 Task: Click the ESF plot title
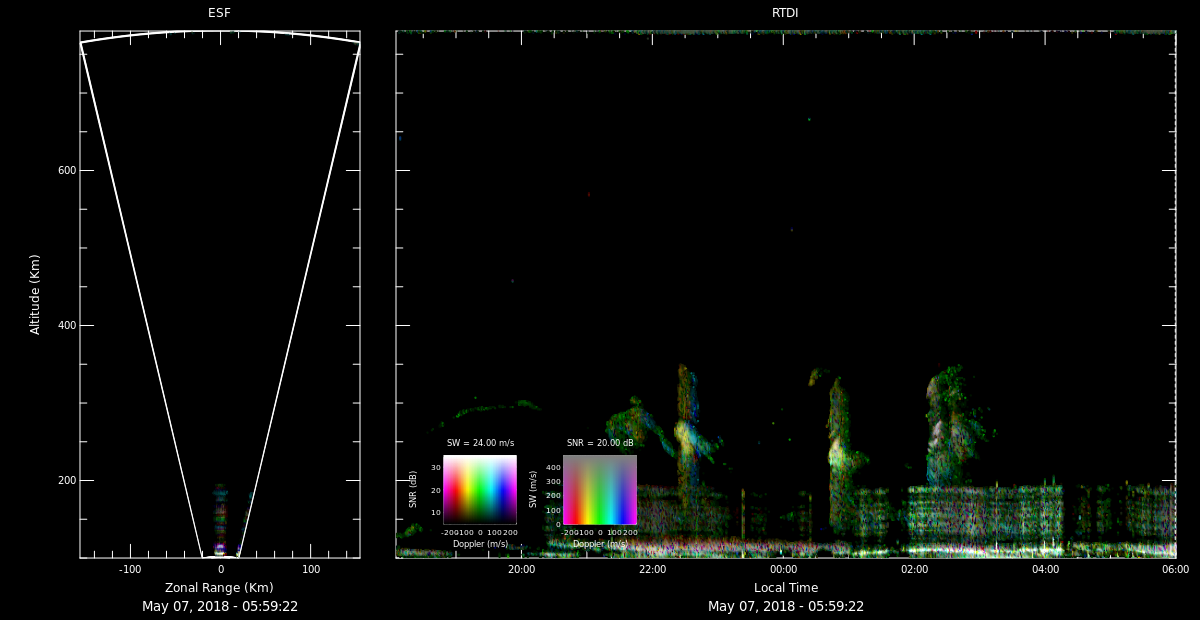pos(219,13)
